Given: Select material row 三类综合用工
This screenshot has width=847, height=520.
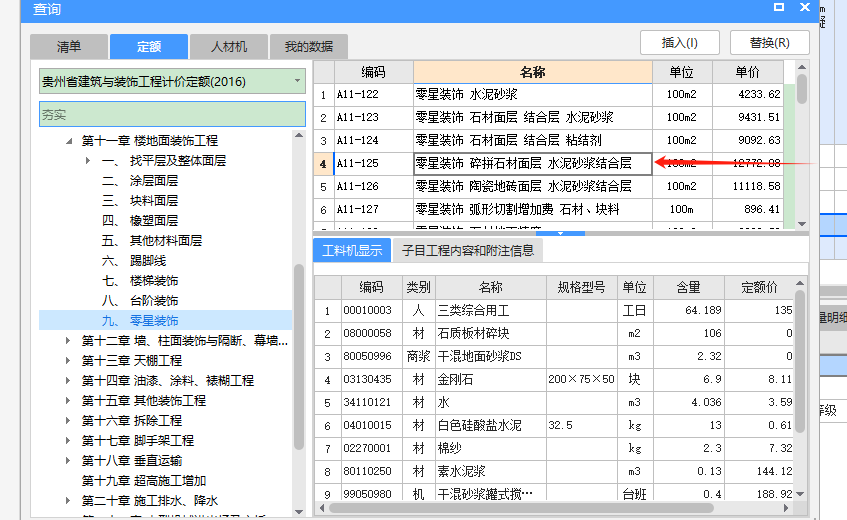Looking at the screenshot, I should click(554, 310).
